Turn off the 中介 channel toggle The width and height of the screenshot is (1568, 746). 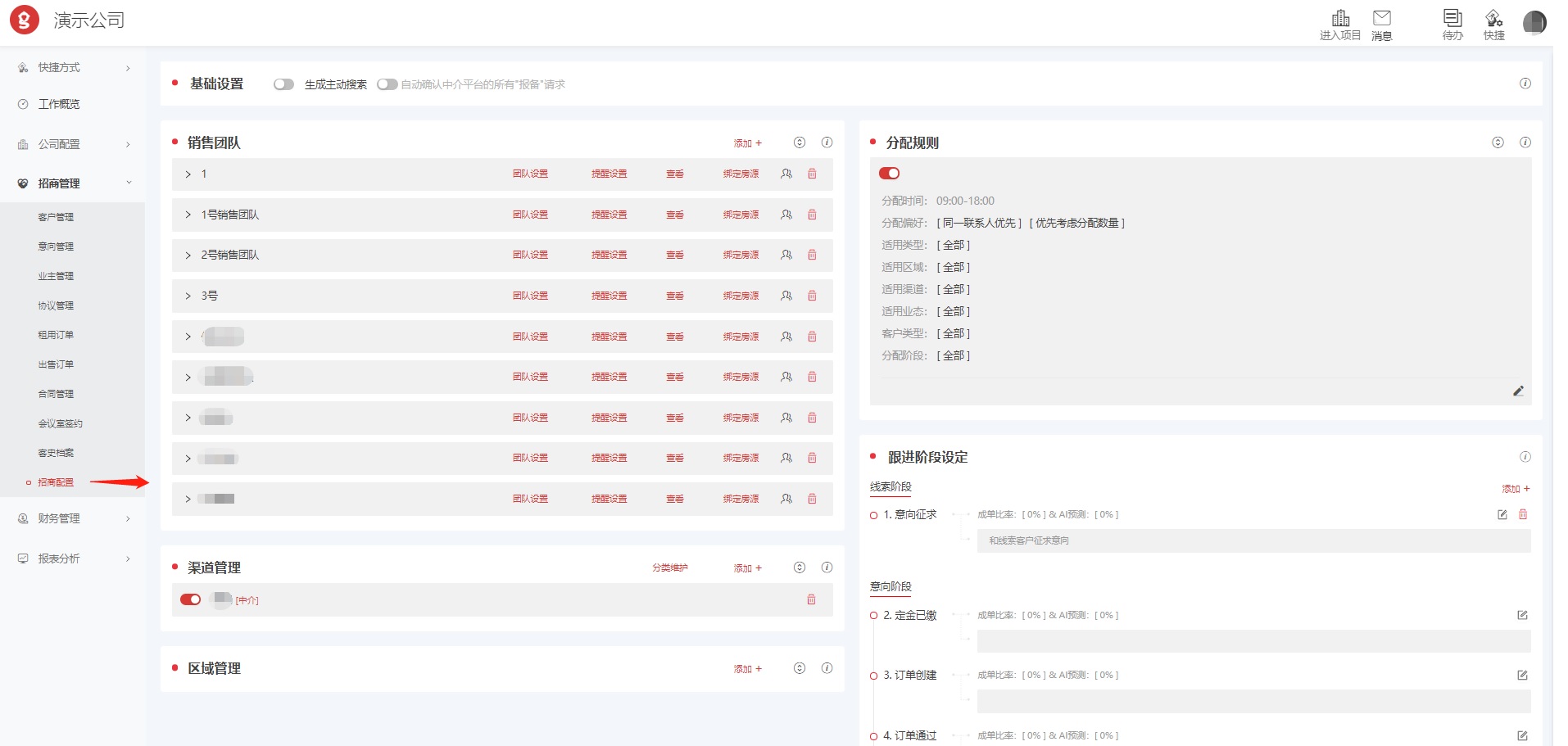[x=190, y=599]
